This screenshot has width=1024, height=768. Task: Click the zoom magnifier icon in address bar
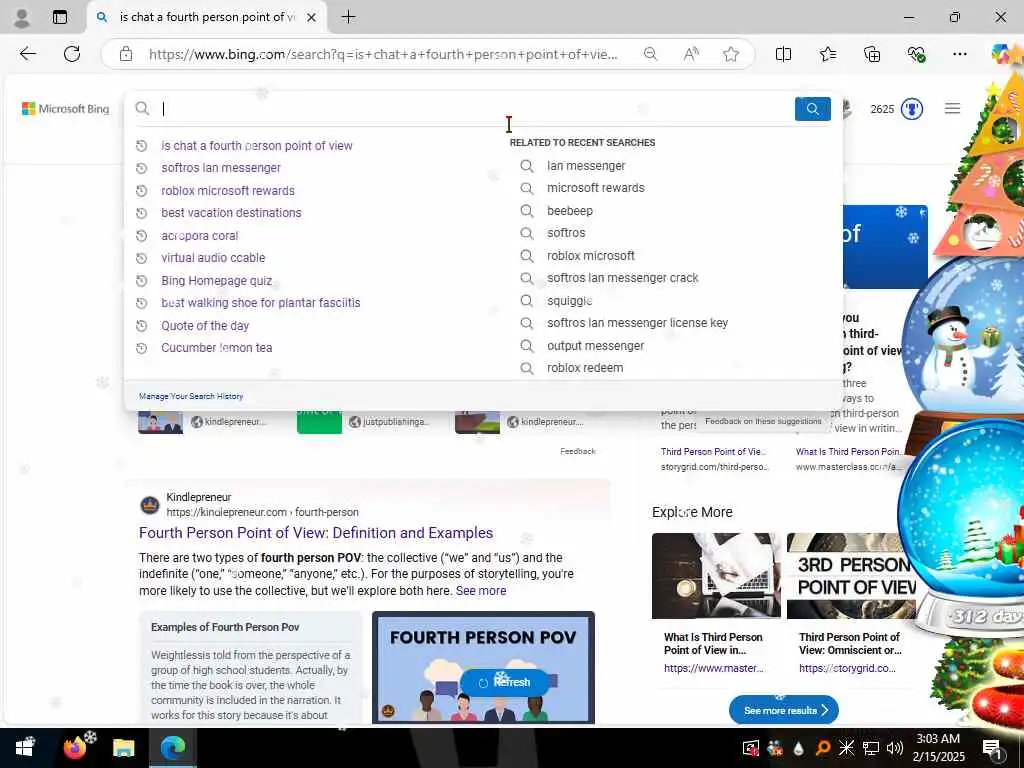pyautogui.click(x=650, y=54)
